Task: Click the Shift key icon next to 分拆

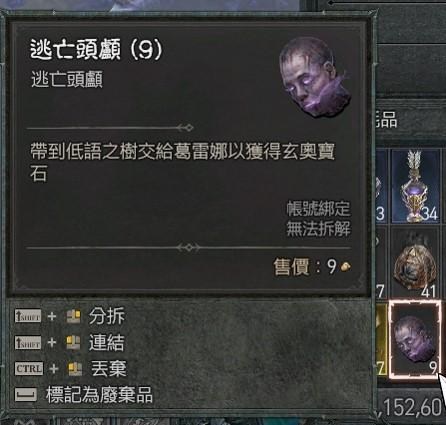Action: [x=28, y=316]
